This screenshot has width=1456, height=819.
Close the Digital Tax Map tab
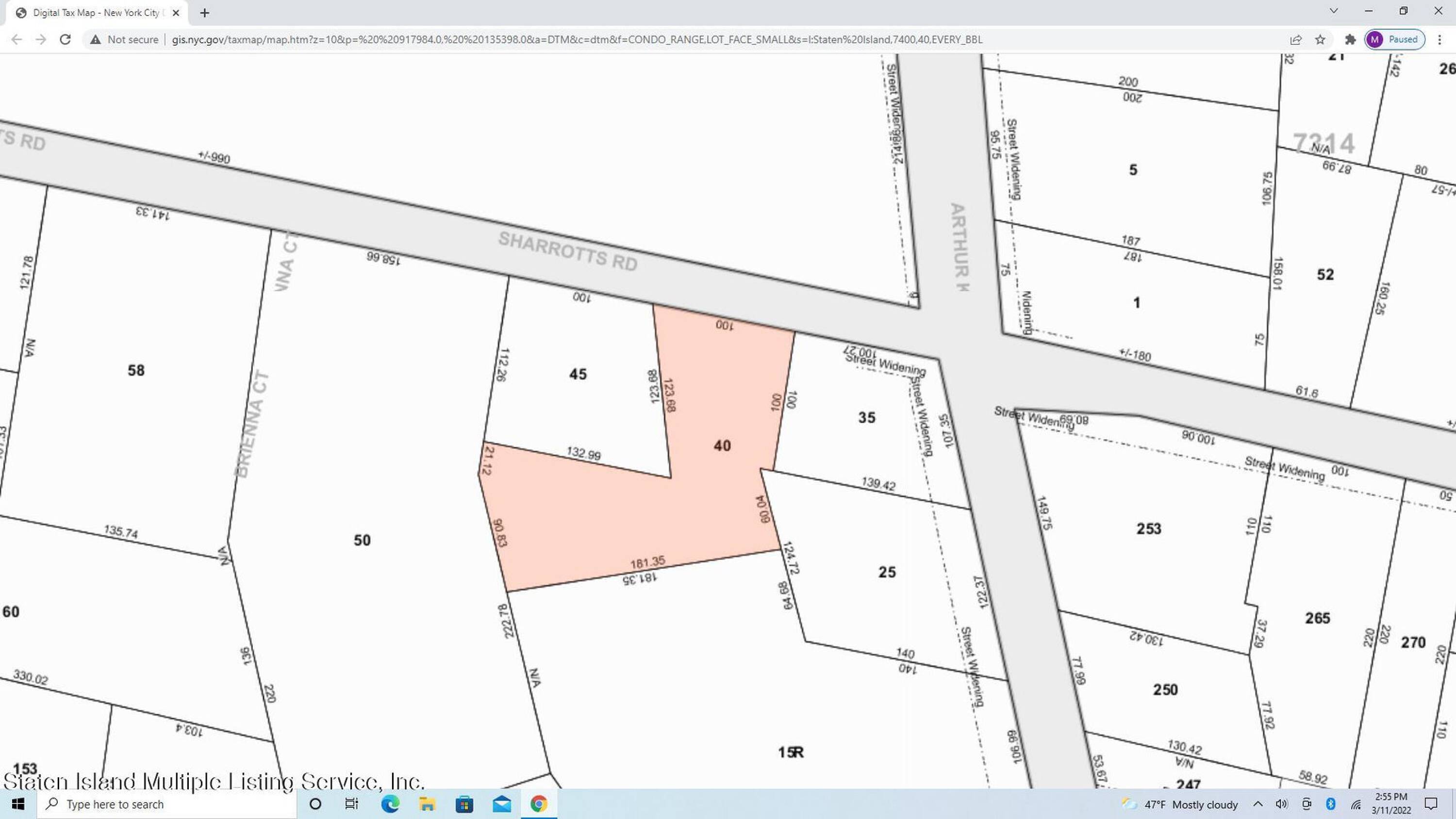(176, 13)
